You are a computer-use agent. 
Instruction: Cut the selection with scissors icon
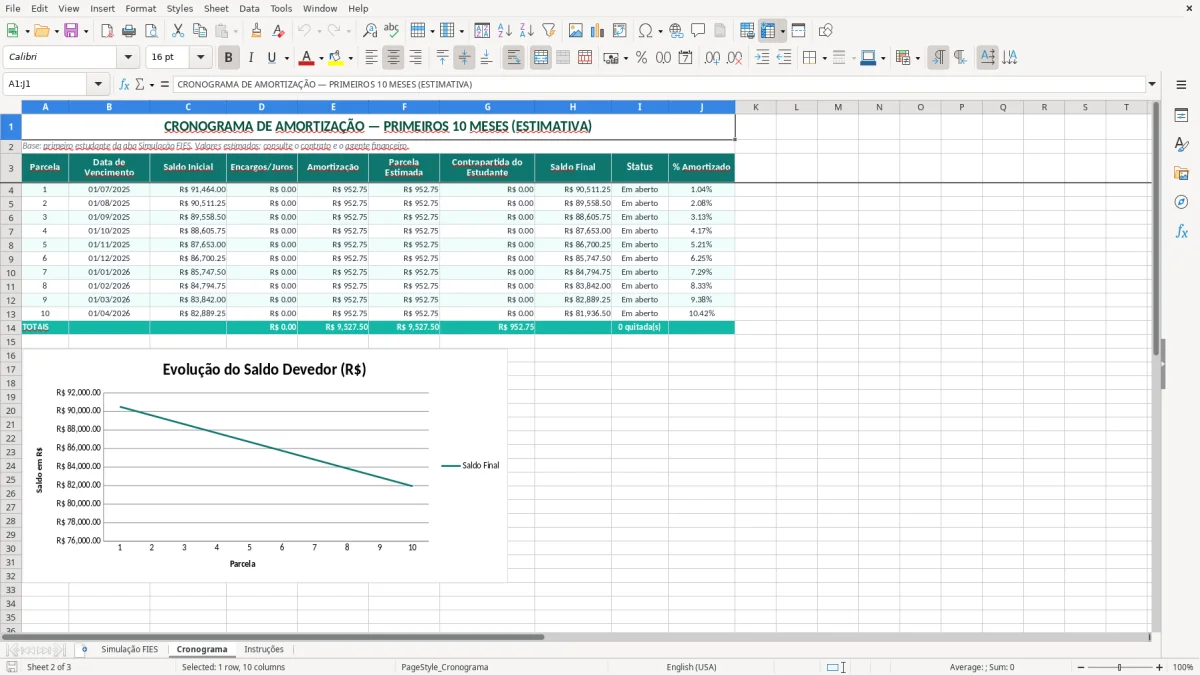[177, 31]
